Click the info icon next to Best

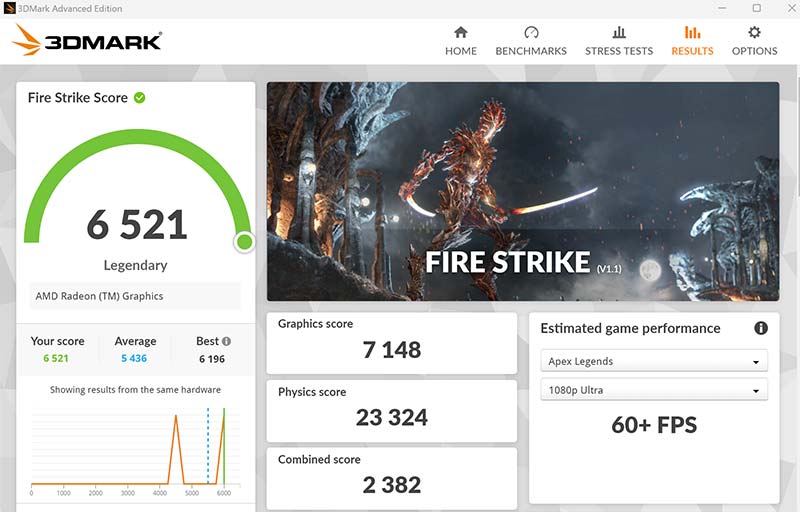click(227, 341)
